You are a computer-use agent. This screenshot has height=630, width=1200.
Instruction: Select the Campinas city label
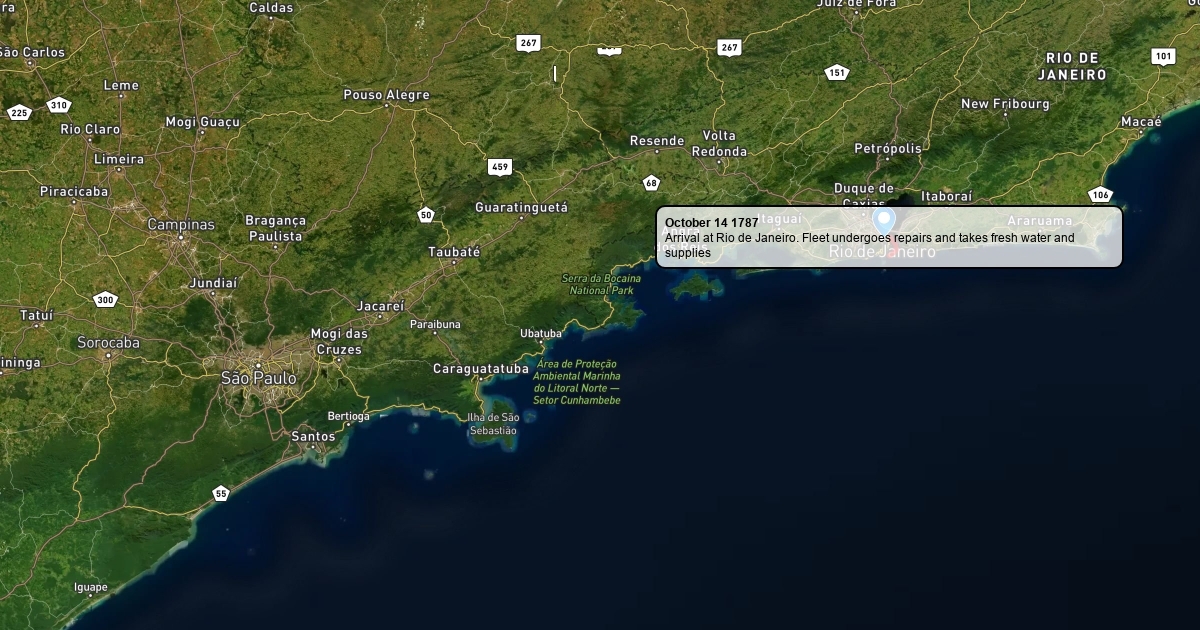click(x=181, y=225)
